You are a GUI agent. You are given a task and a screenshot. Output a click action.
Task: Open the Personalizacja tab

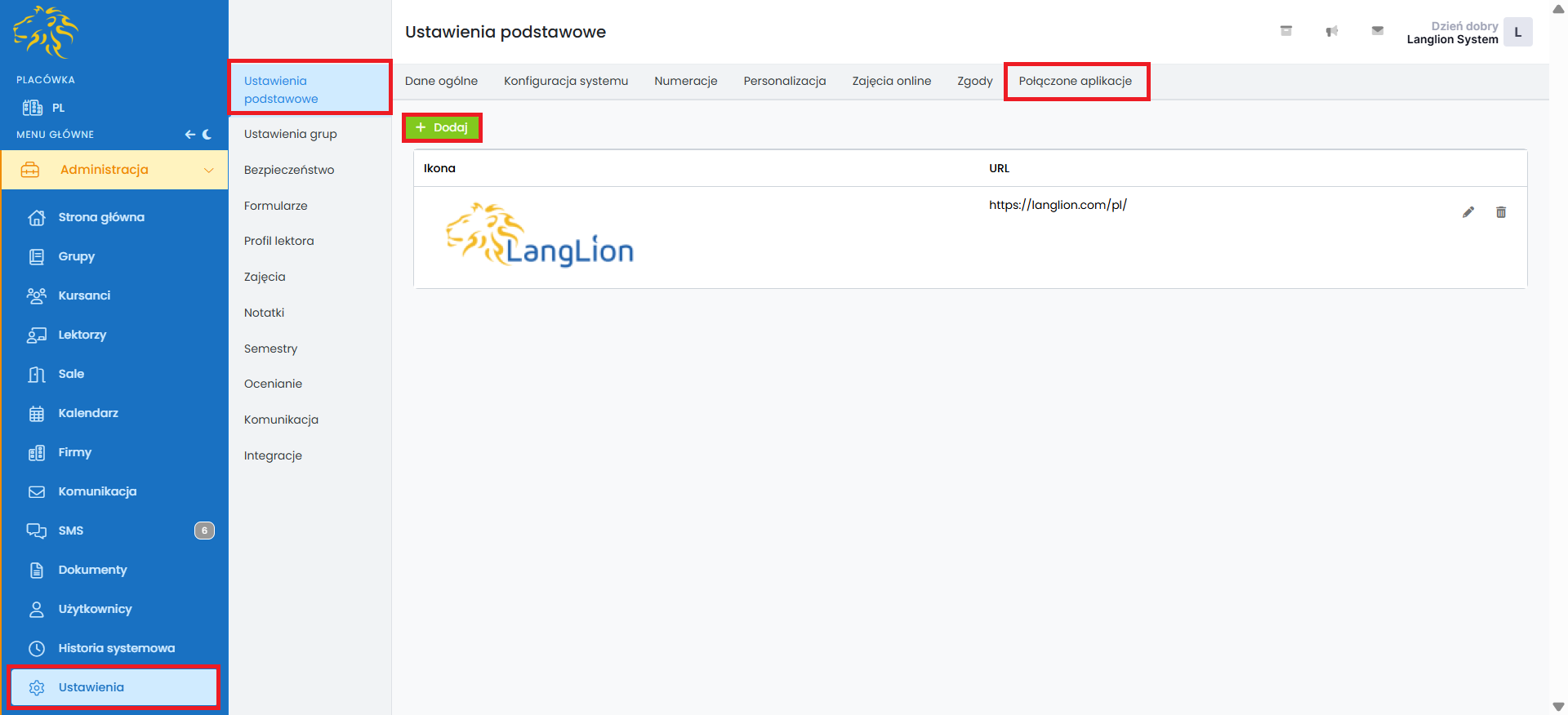[x=784, y=81]
